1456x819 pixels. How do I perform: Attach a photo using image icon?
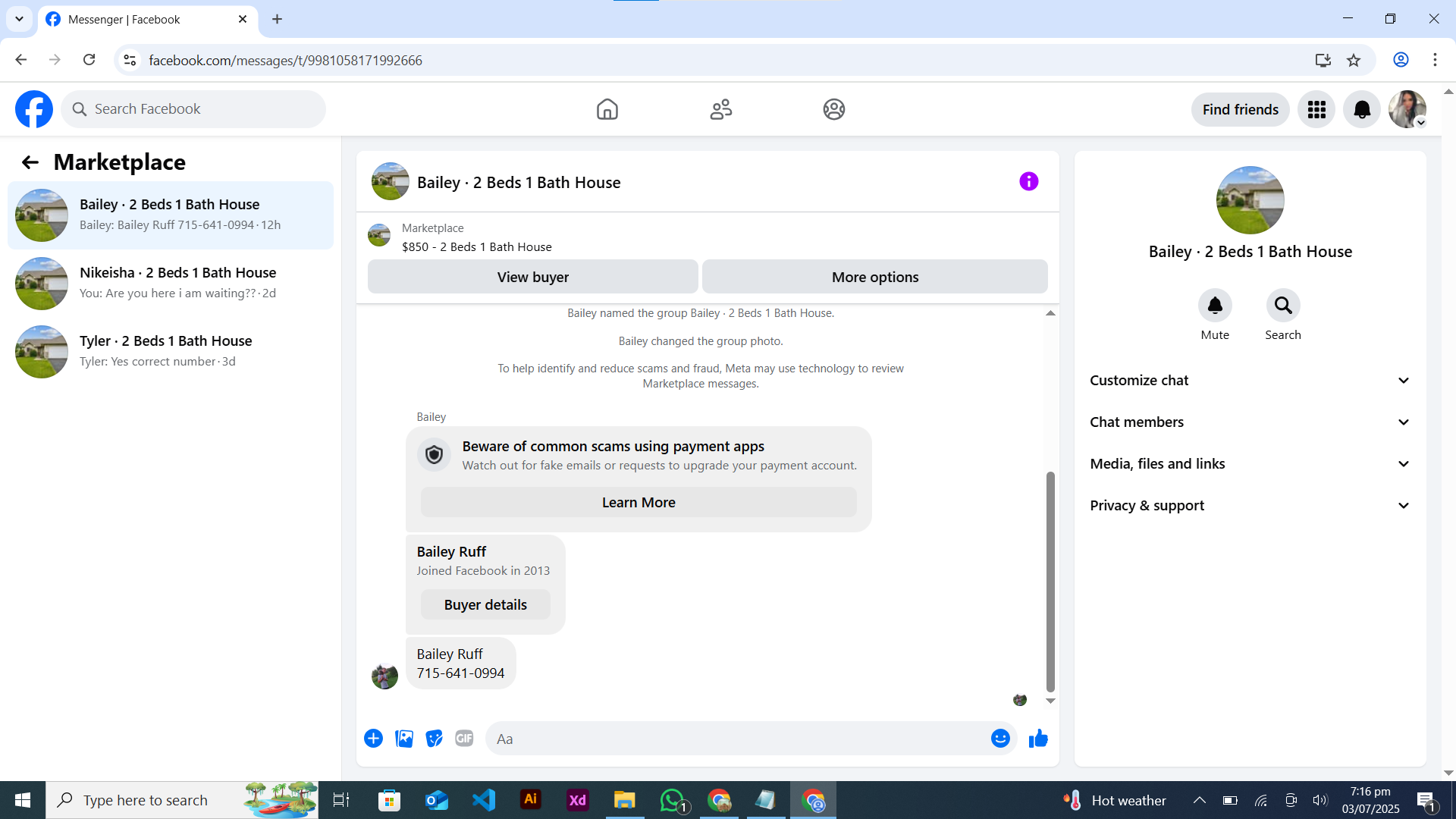tap(404, 739)
